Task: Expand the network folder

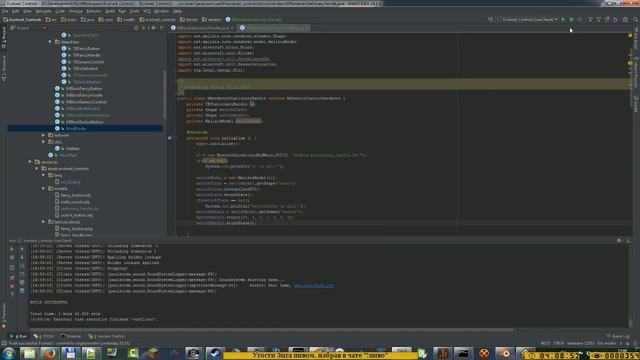Action: tap(43, 135)
